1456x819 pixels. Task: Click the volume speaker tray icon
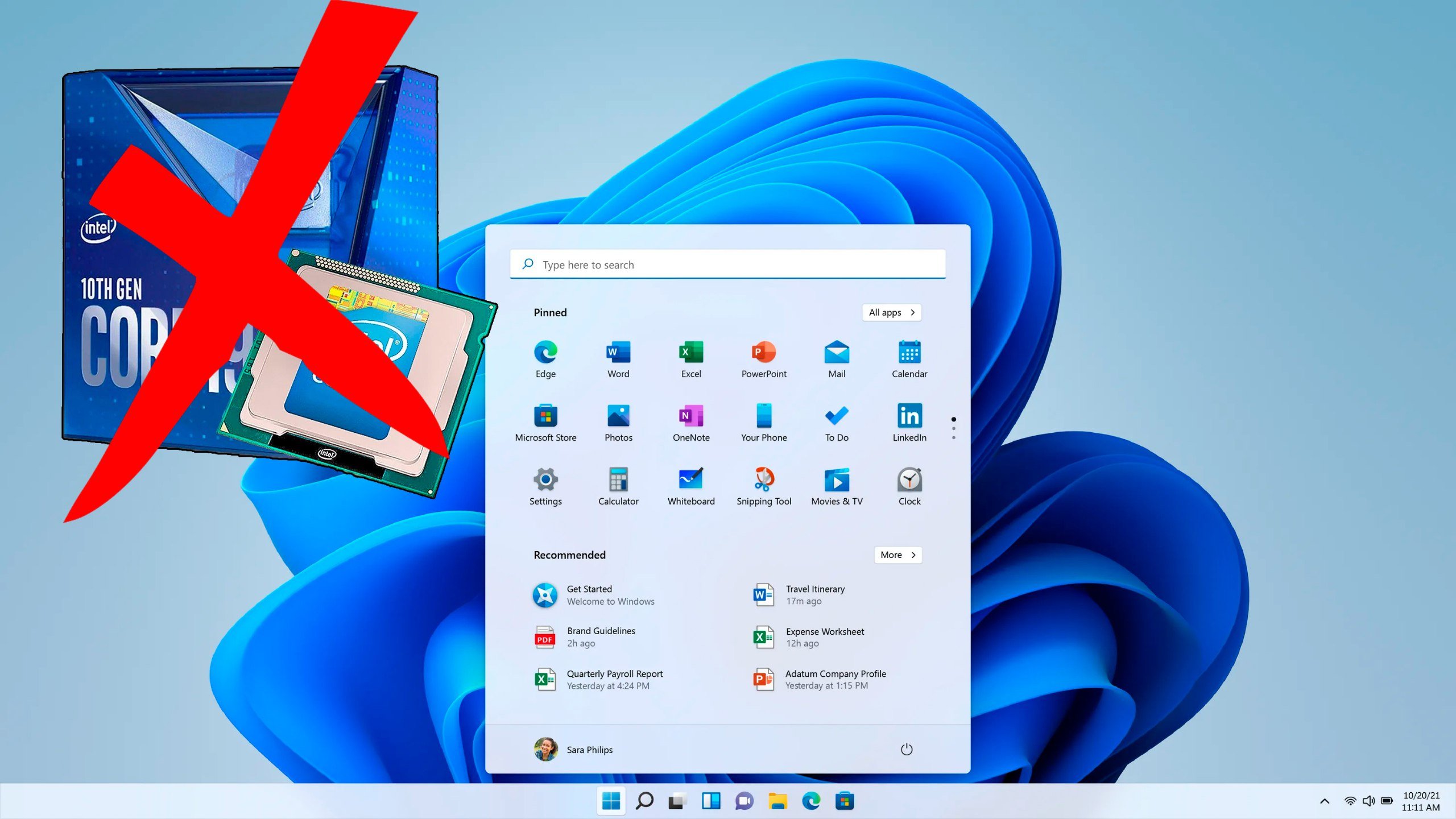1368,801
